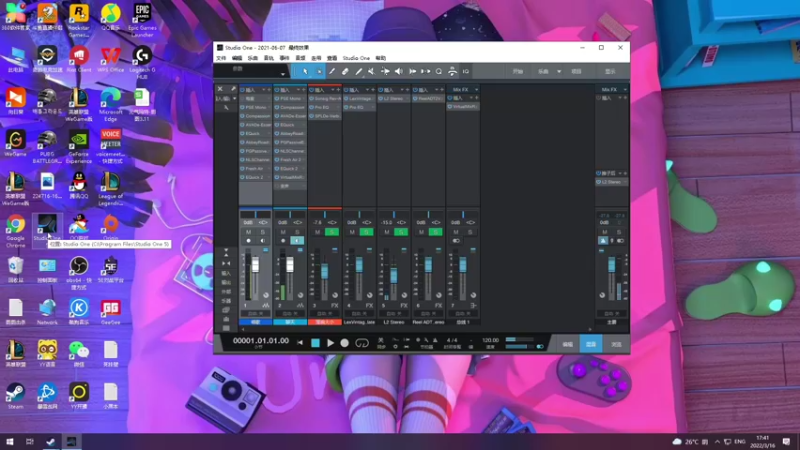Viewport: 800px width, 450px height.
Task: Click the wrench icon in console options
Action: (233, 89)
